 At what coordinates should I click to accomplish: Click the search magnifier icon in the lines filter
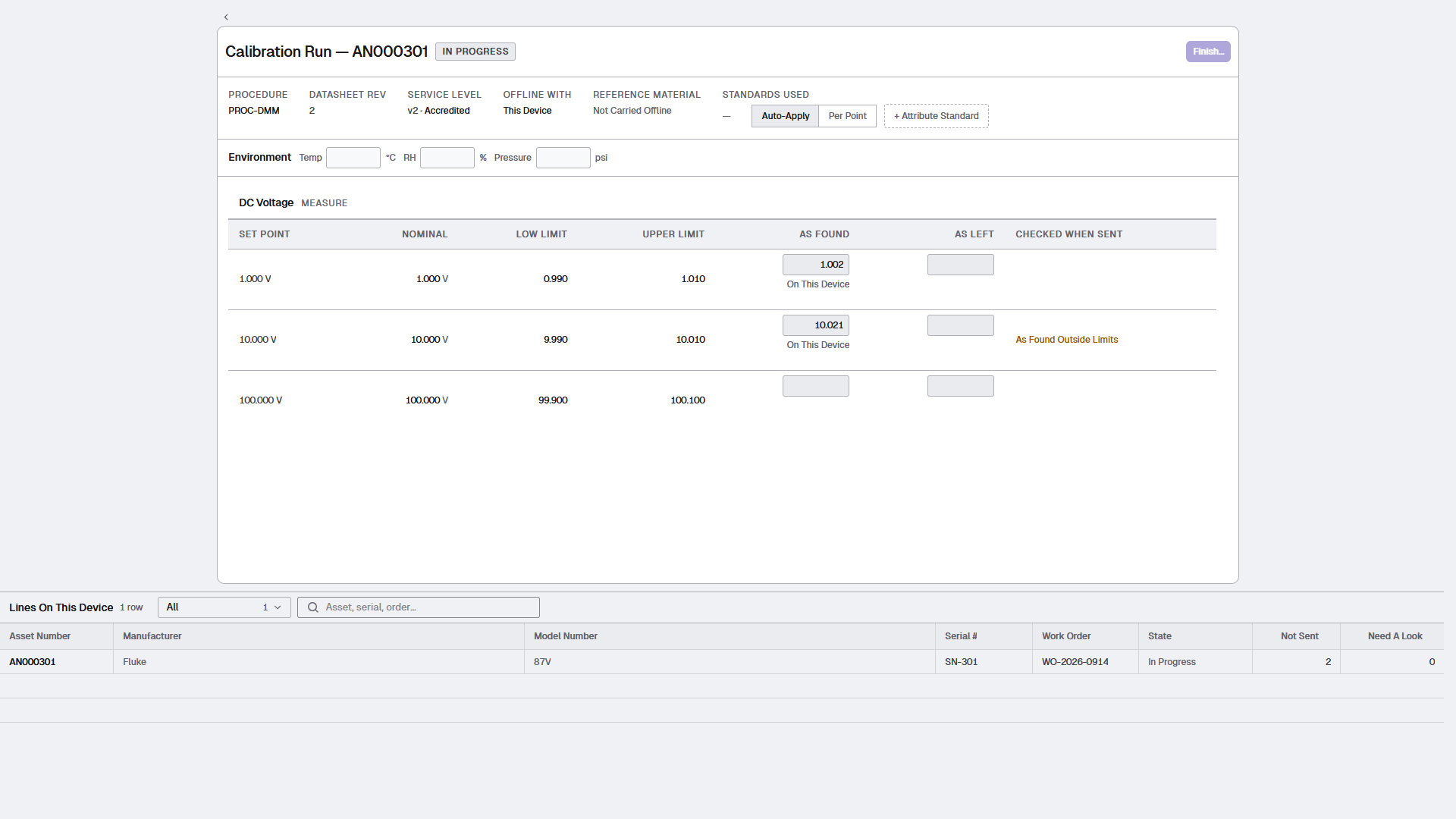tap(312, 607)
